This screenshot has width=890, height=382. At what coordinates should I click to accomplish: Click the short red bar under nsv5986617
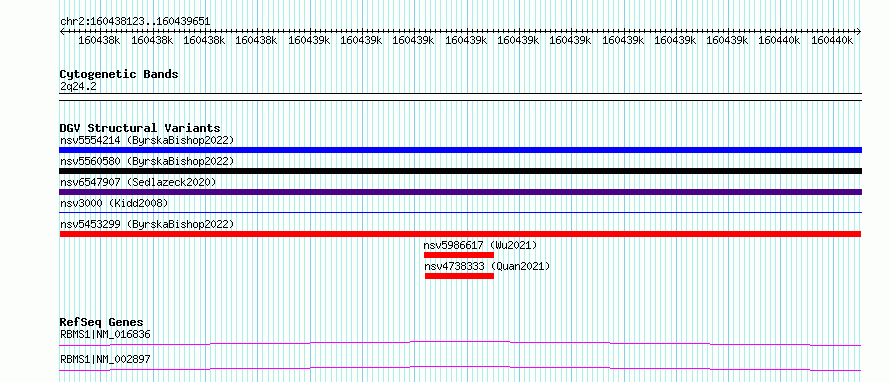tap(459, 255)
